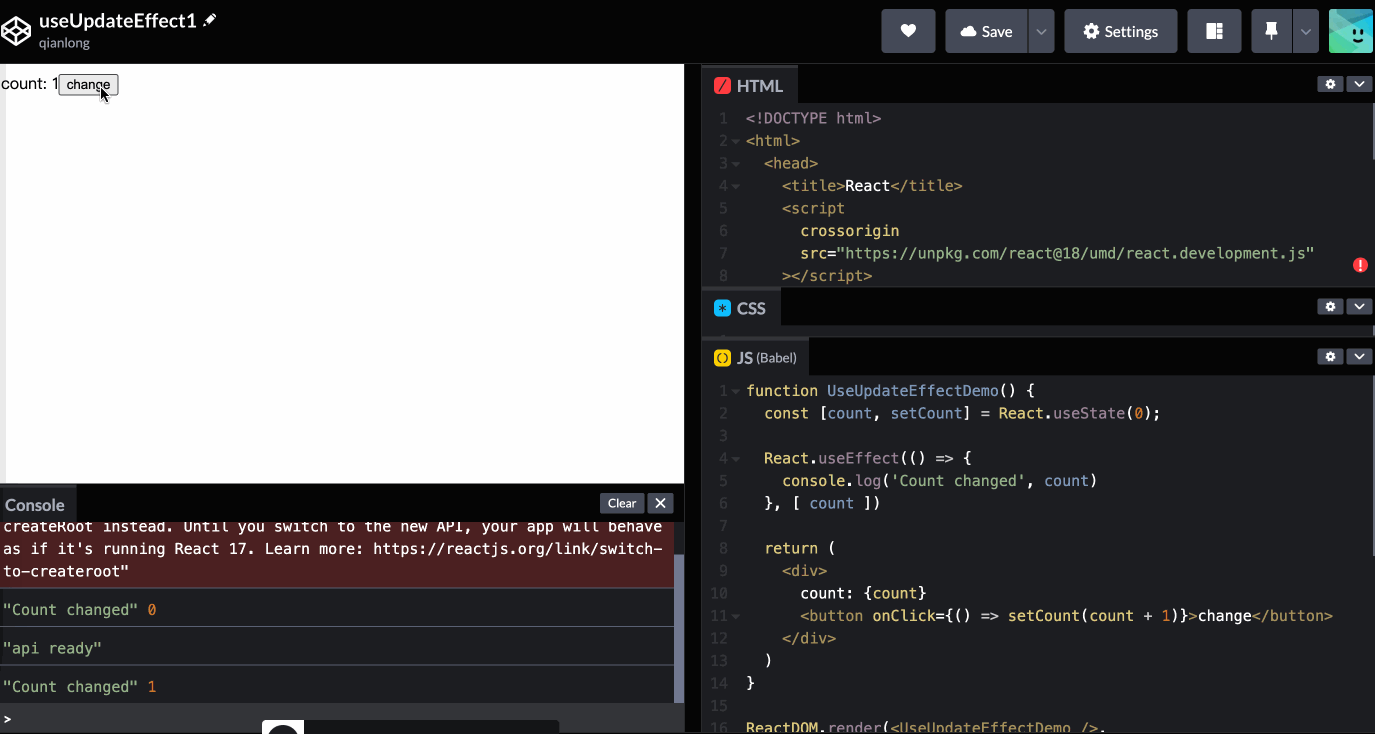Image resolution: width=1375 pixels, height=734 pixels.
Task: Expand the CSS editor chevron menu
Action: (1358, 307)
